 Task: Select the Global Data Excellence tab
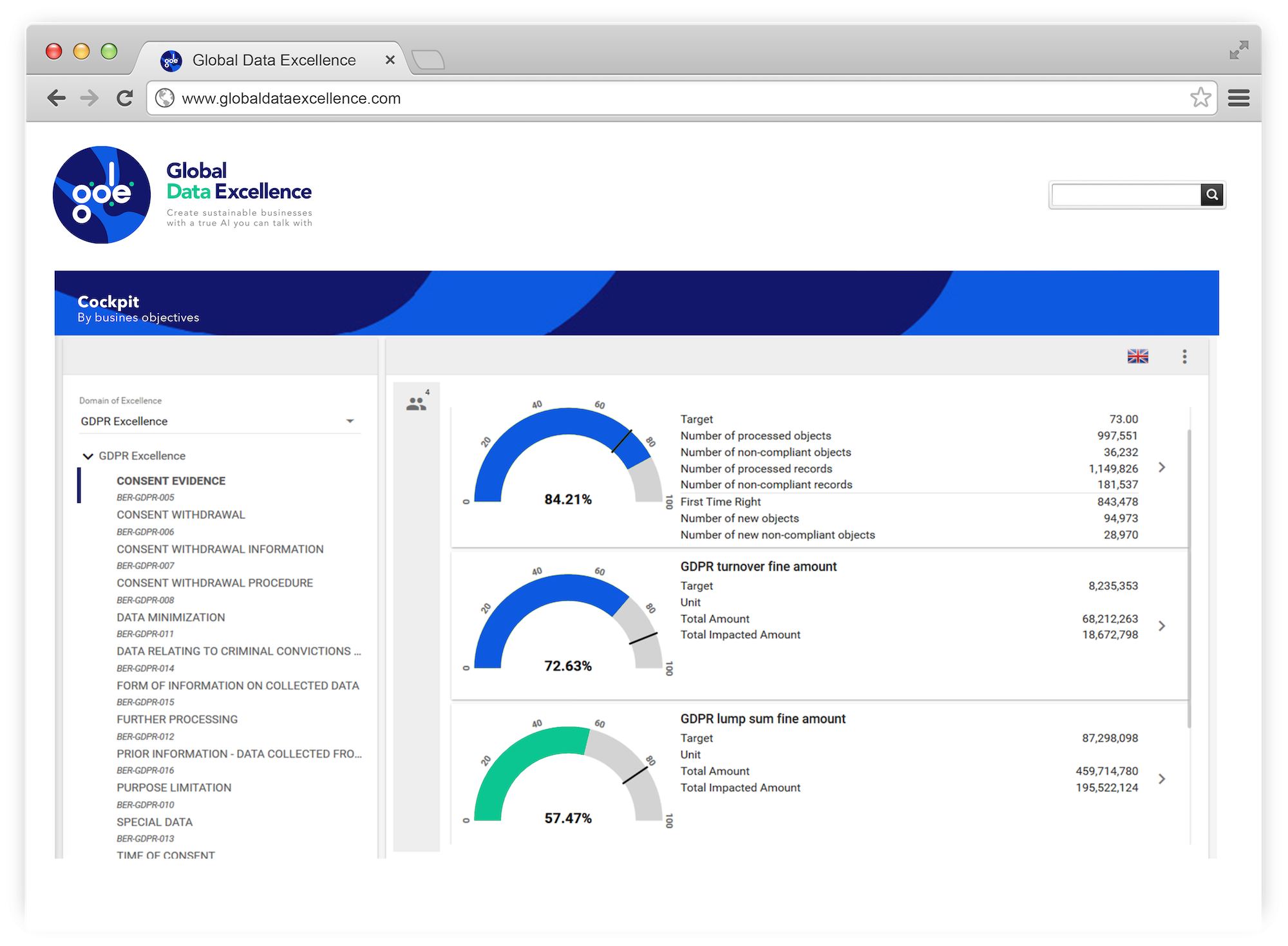coord(273,61)
